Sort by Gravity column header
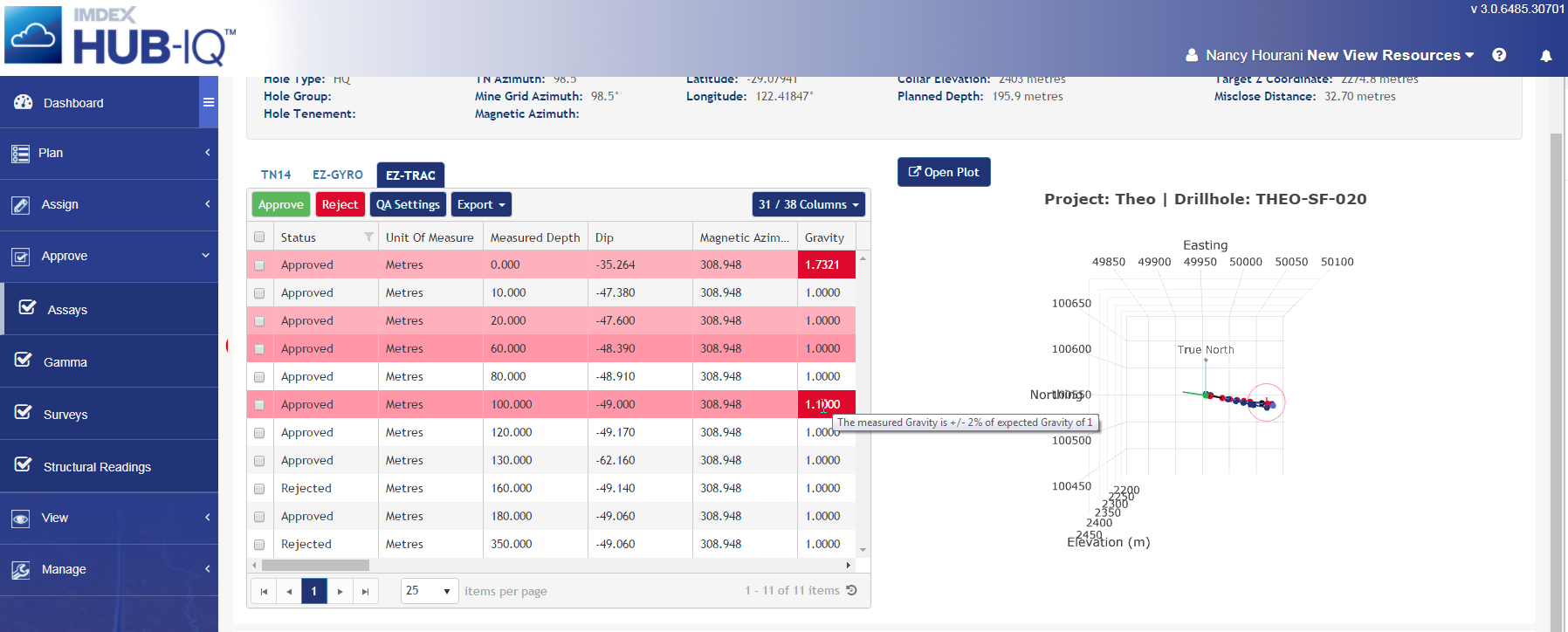This screenshot has width=1568, height=632. pyautogui.click(x=827, y=237)
